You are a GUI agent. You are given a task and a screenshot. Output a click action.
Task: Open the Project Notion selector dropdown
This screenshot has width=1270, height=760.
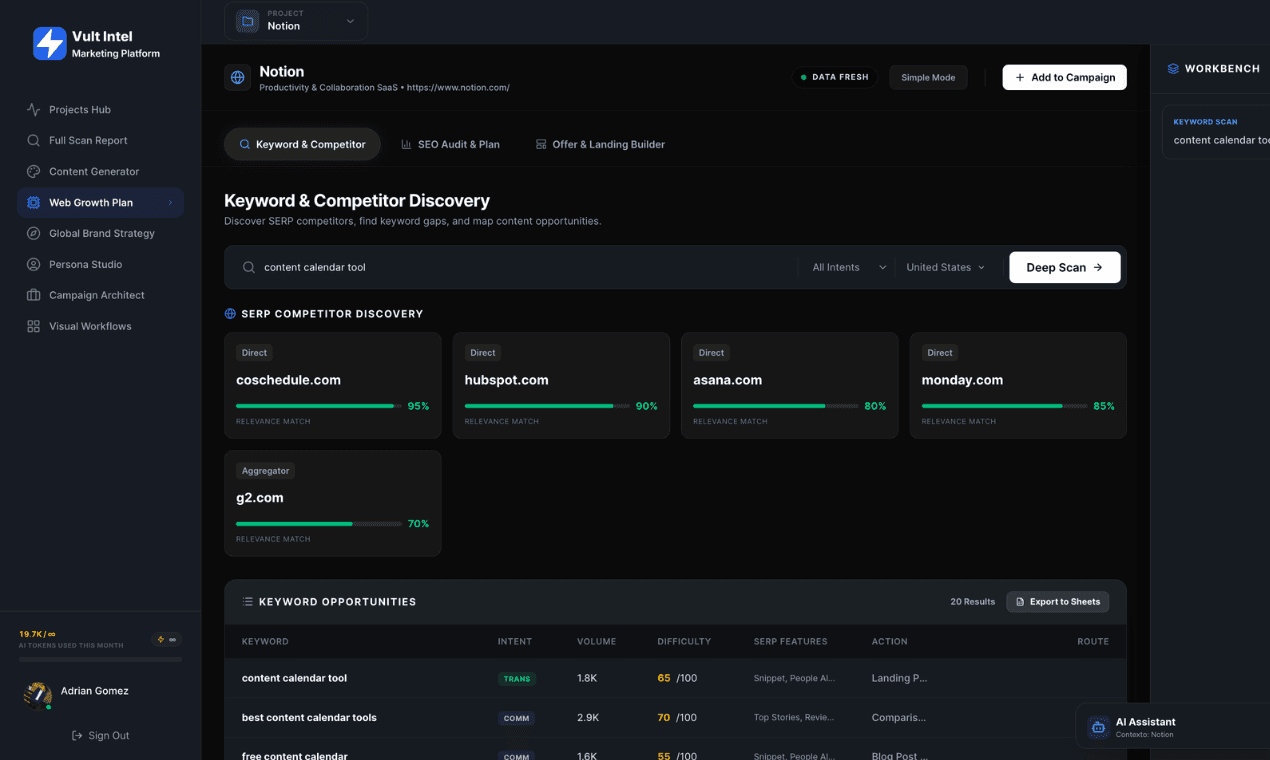click(296, 21)
